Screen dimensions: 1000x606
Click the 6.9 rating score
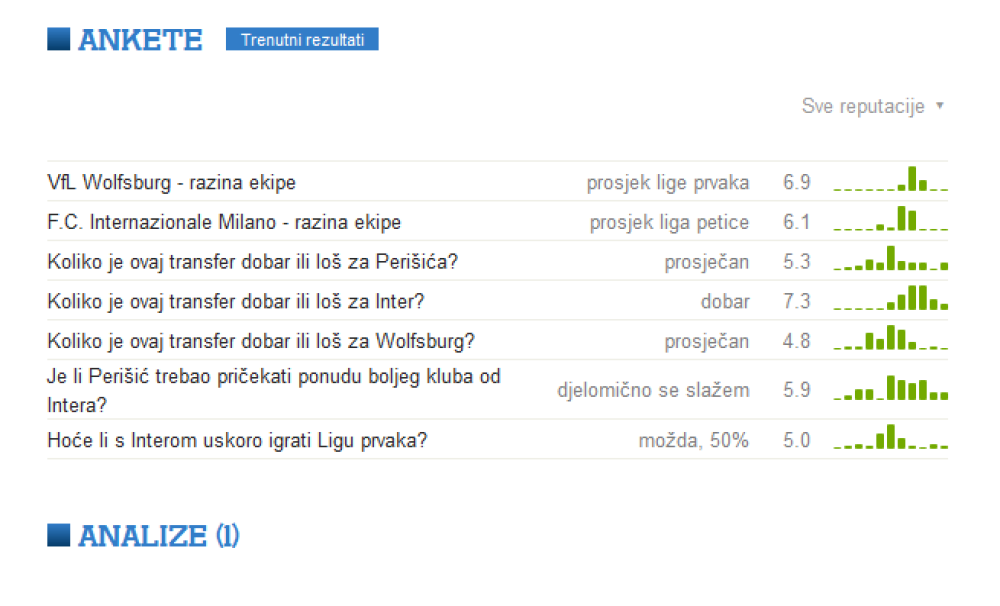coord(796,182)
